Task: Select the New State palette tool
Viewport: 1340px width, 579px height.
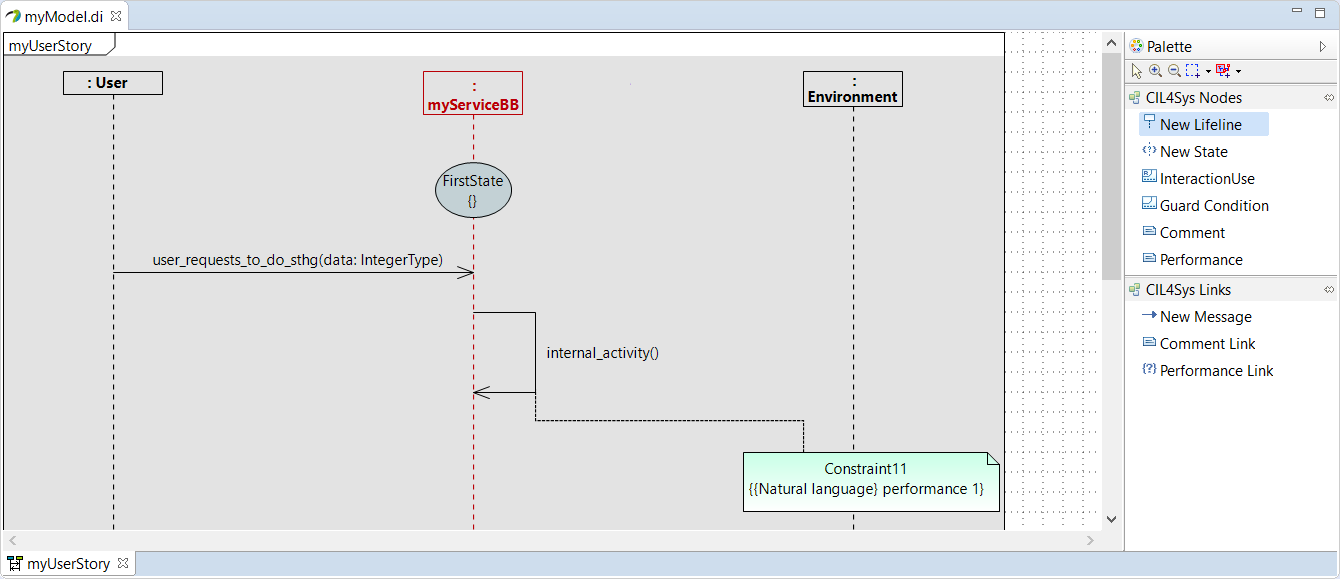Action: coord(1185,152)
